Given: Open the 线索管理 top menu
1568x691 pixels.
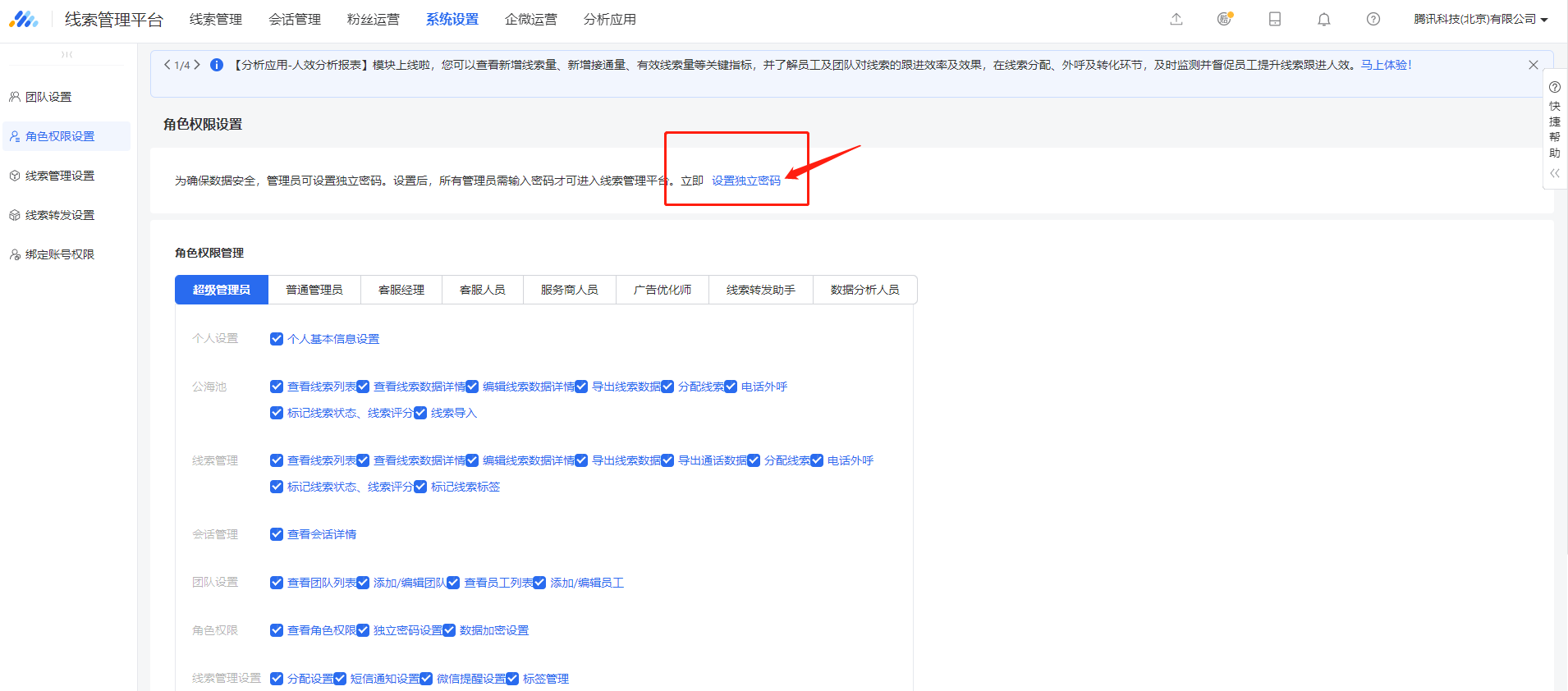Looking at the screenshot, I should point(216,19).
